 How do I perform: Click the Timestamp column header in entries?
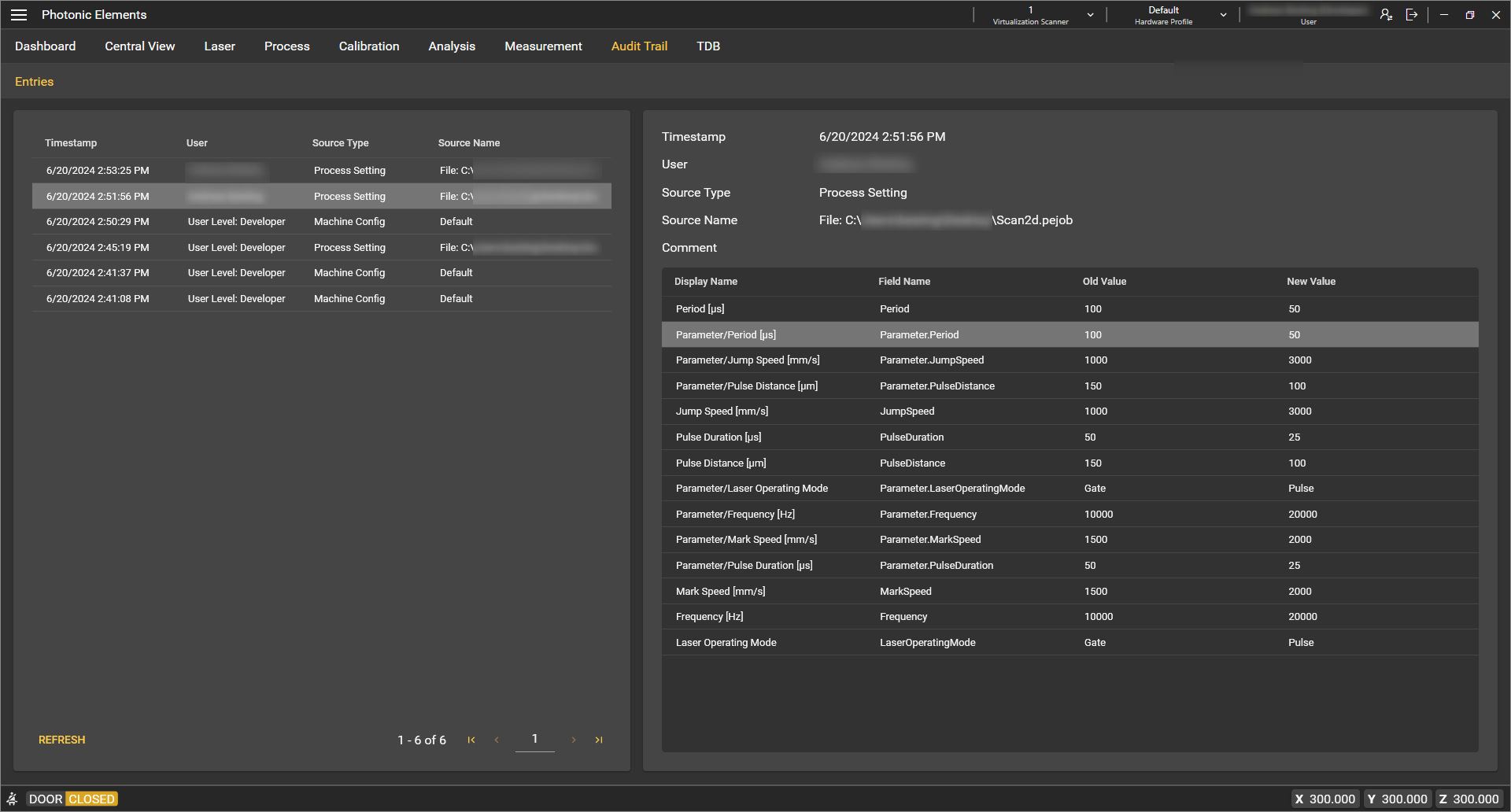pyautogui.click(x=71, y=143)
